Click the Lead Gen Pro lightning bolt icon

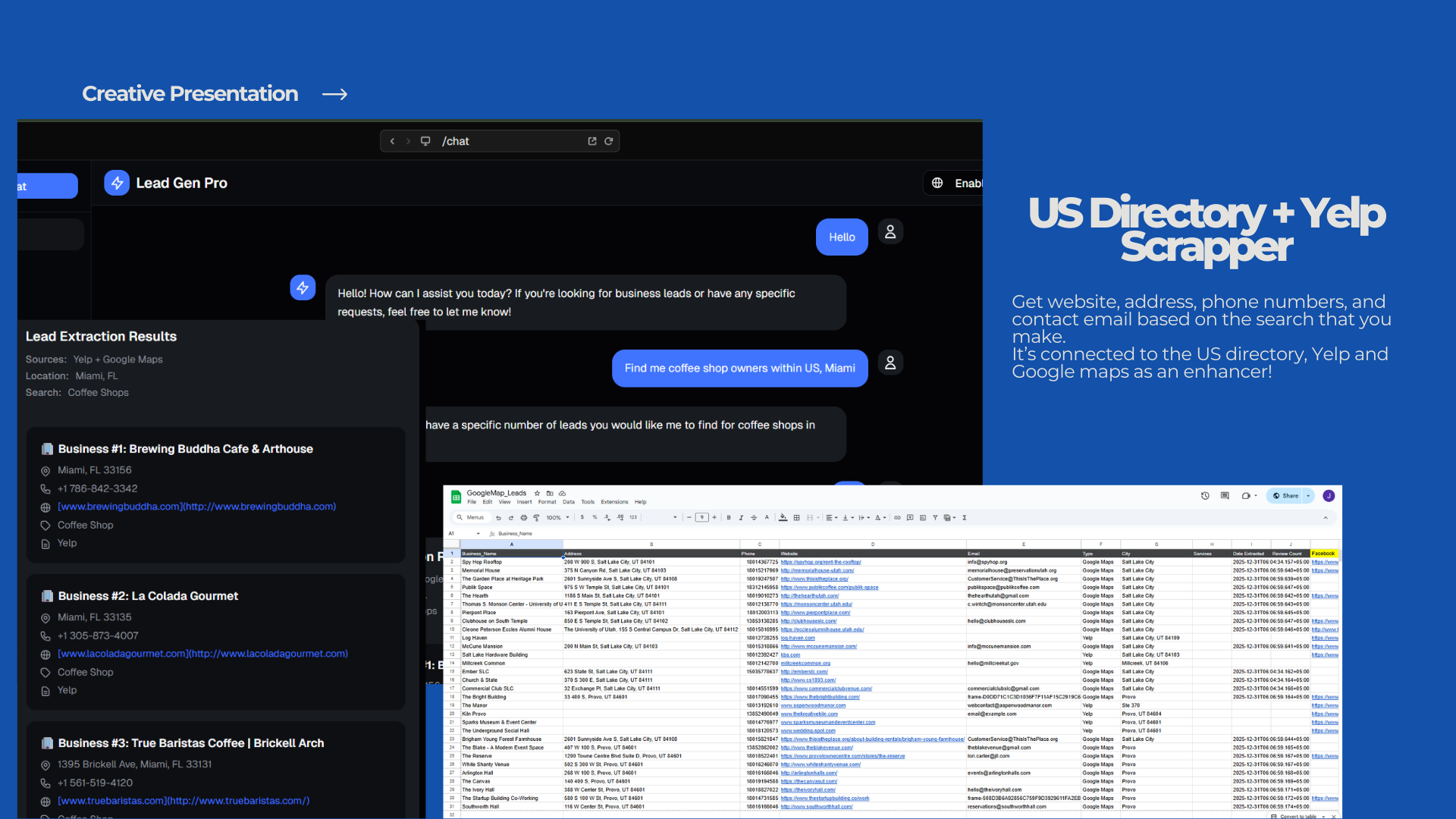(x=117, y=183)
